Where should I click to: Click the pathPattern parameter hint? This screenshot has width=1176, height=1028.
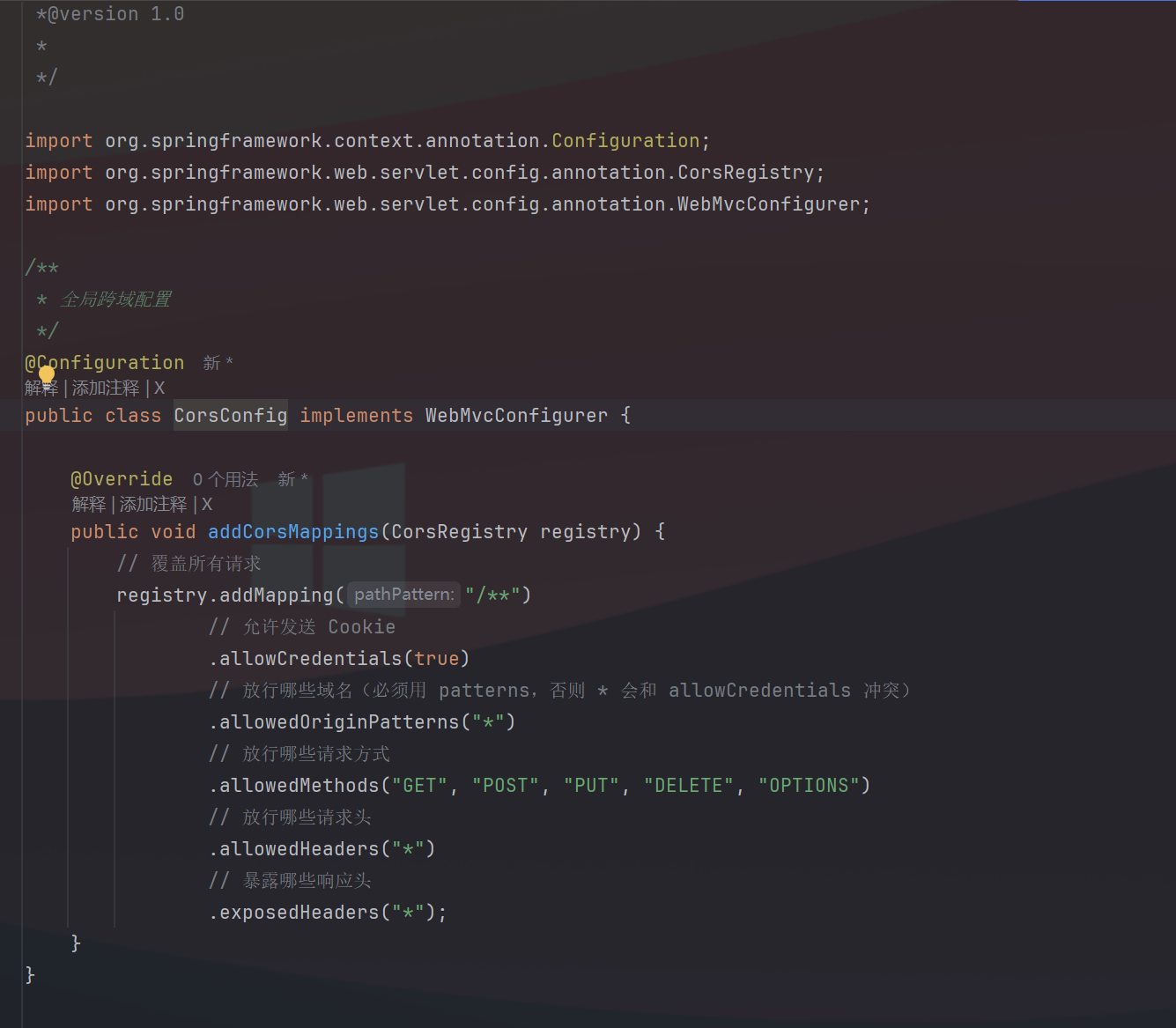[x=403, y=595]
